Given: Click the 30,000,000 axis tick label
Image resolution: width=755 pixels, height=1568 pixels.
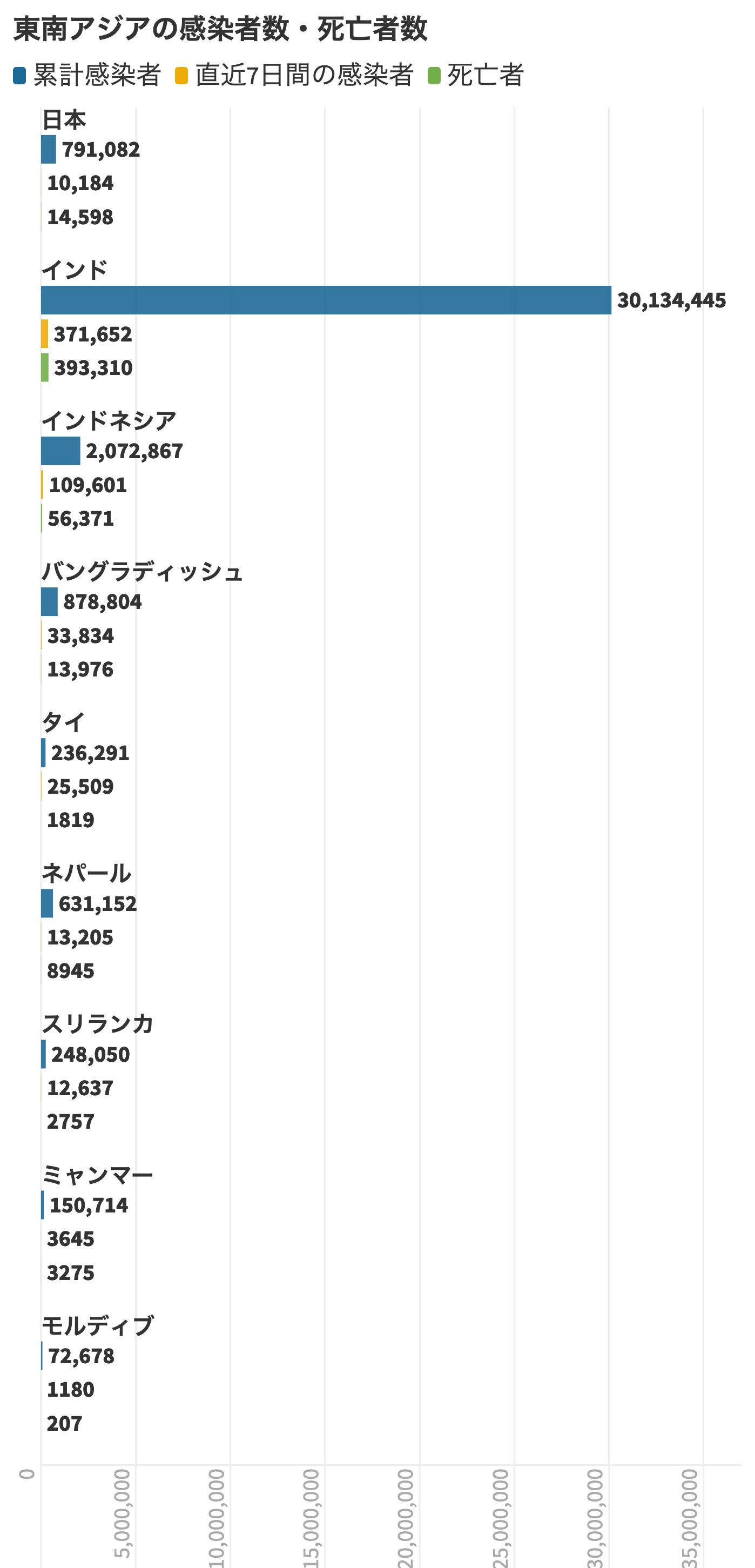Looking at the screenshot, I should [595, 1518].
